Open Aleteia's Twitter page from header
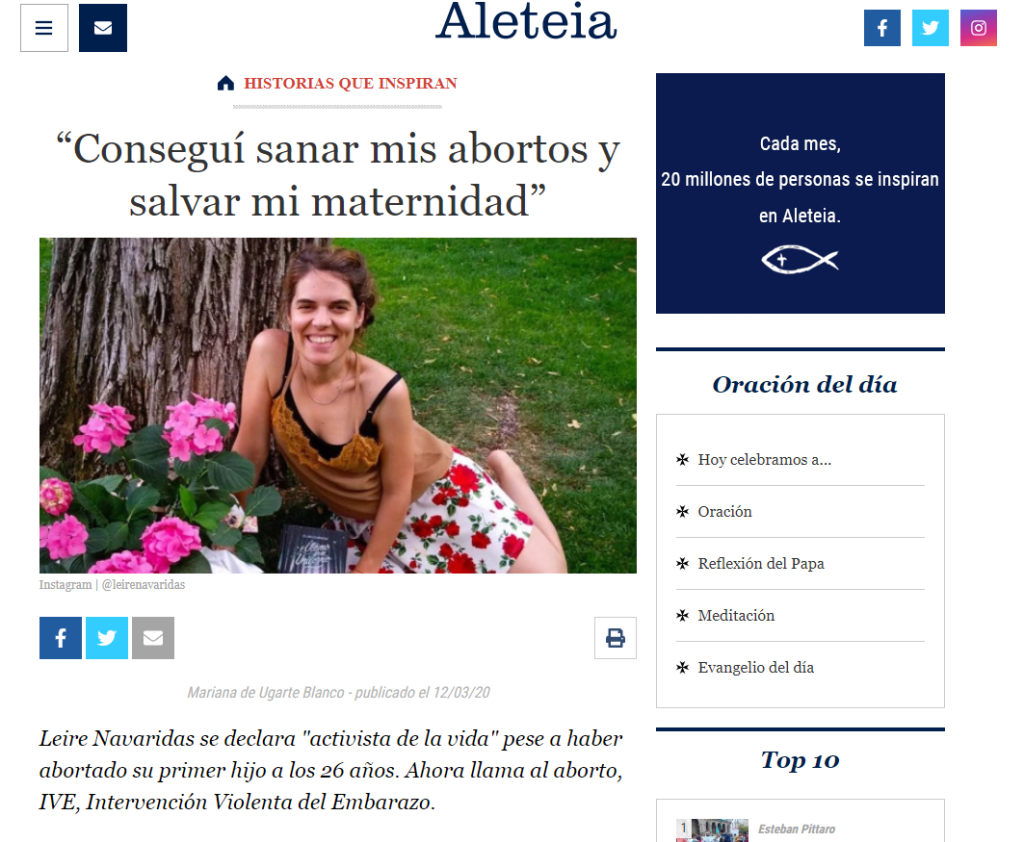Viewport: 1024px width, 842px height. [930, 28]
